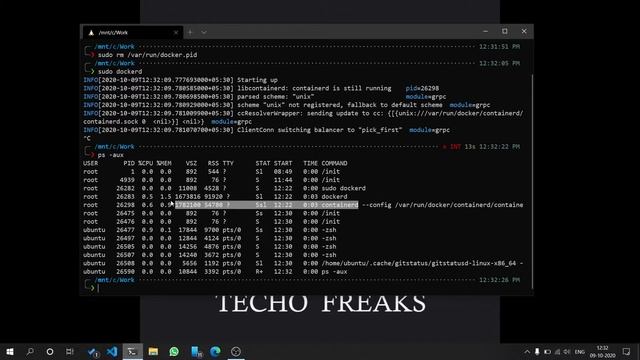Image resolution: width=640 pixels, height=360 pixels.
Task: Click the 'sudo dockerd' command text
Action: [x=120, y=71]
